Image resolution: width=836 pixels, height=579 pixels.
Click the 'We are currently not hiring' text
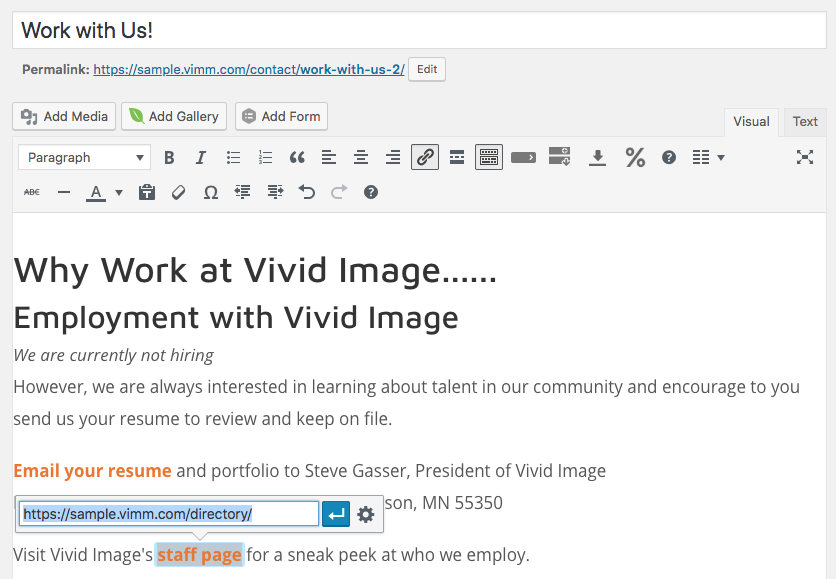click(x=114, y=355)
